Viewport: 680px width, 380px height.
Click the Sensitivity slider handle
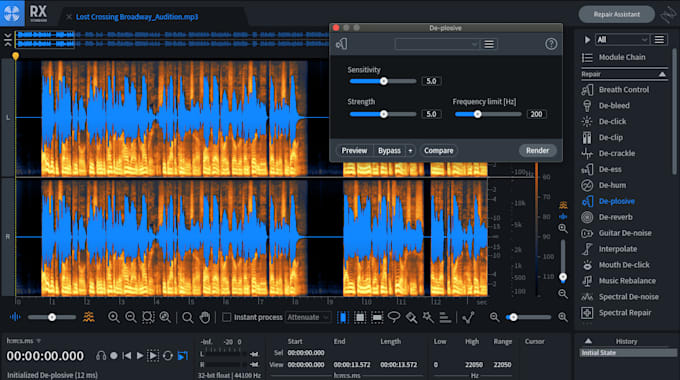[x=383, y=81]
